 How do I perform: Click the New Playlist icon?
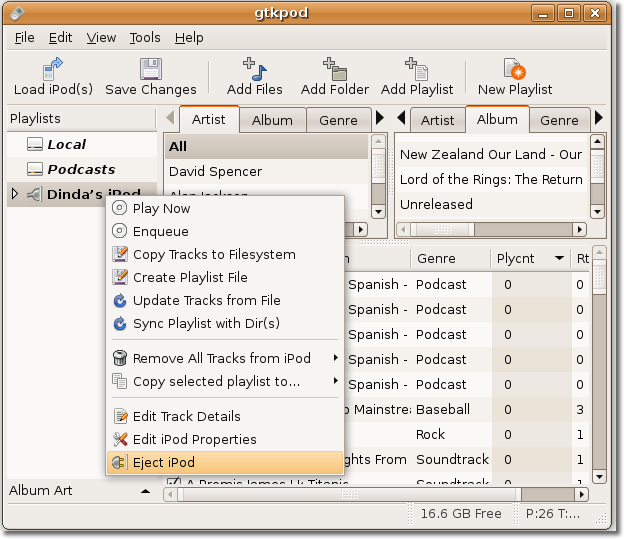tap(515, 69)
